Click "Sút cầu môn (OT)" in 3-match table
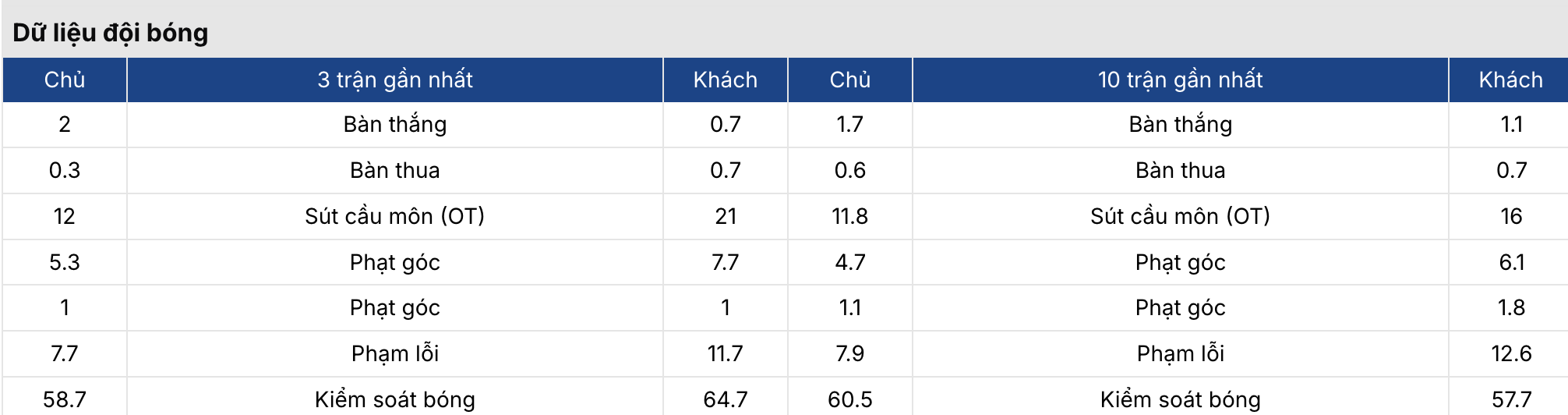Viewport: 1568px width, 415px height. (394, 216)
